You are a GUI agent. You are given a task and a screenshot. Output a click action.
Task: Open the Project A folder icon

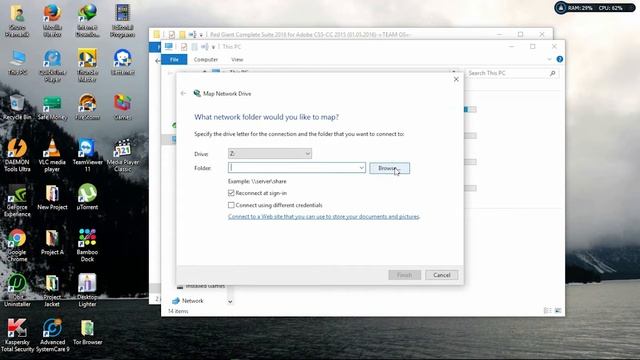pos(52,242)
